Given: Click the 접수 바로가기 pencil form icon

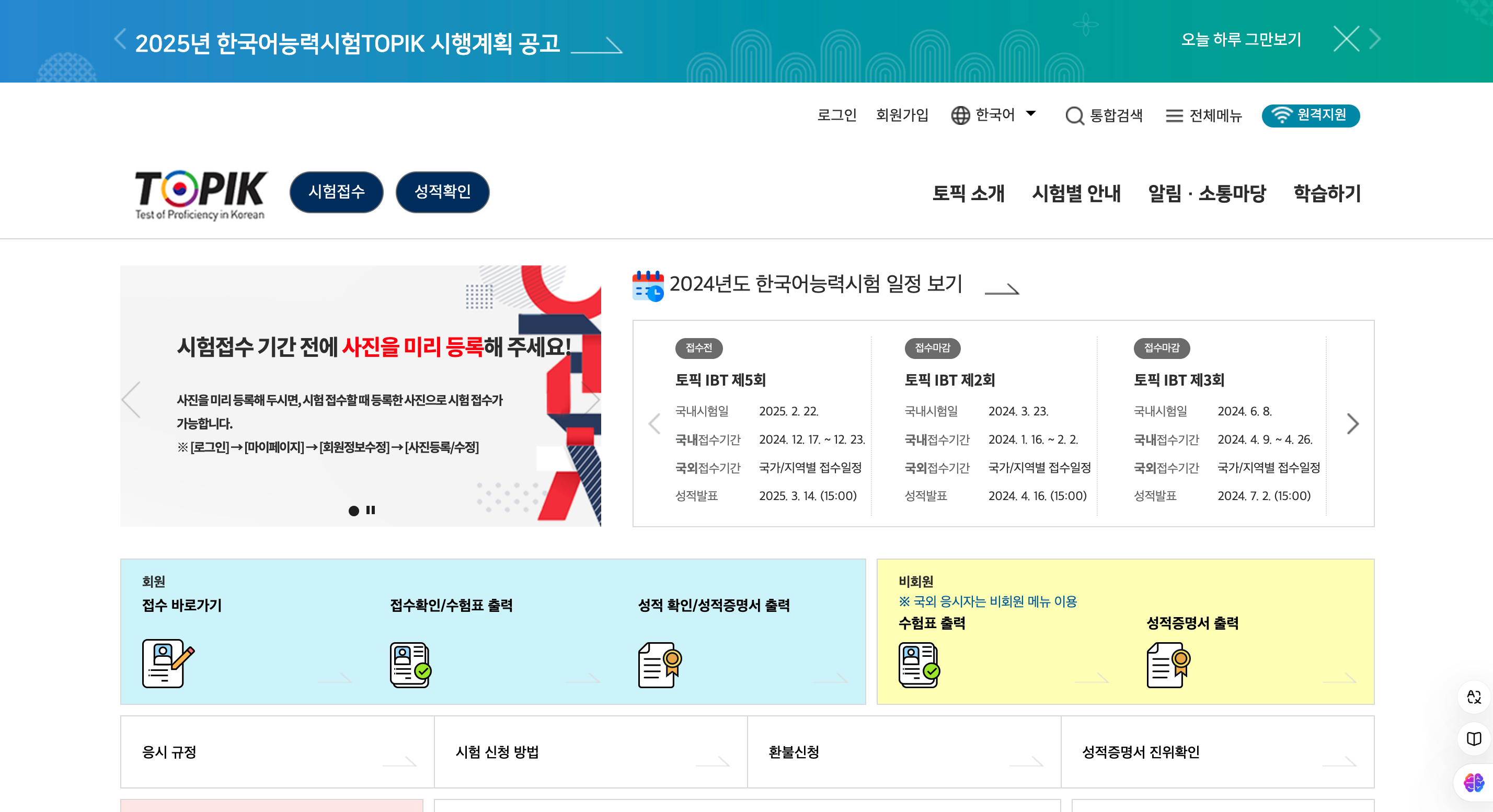Looking at the screenshot, I should (168, 663).
